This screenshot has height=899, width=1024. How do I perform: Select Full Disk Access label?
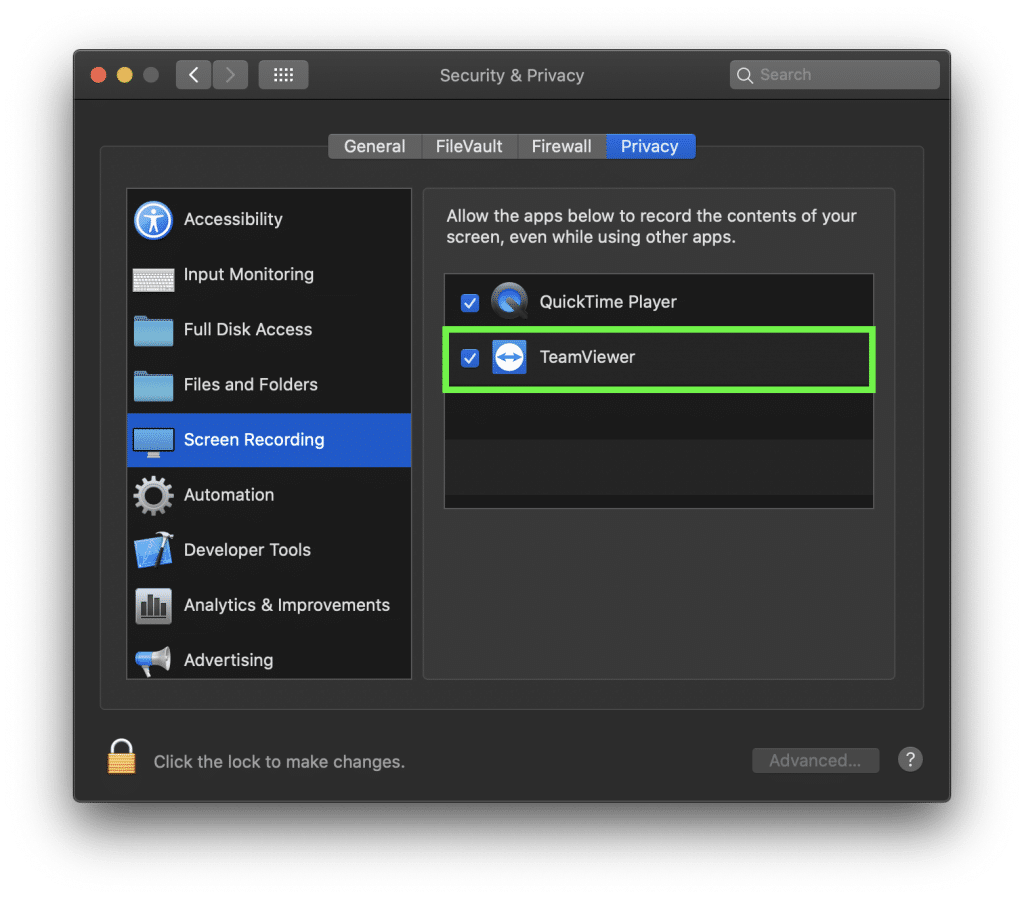248,329
